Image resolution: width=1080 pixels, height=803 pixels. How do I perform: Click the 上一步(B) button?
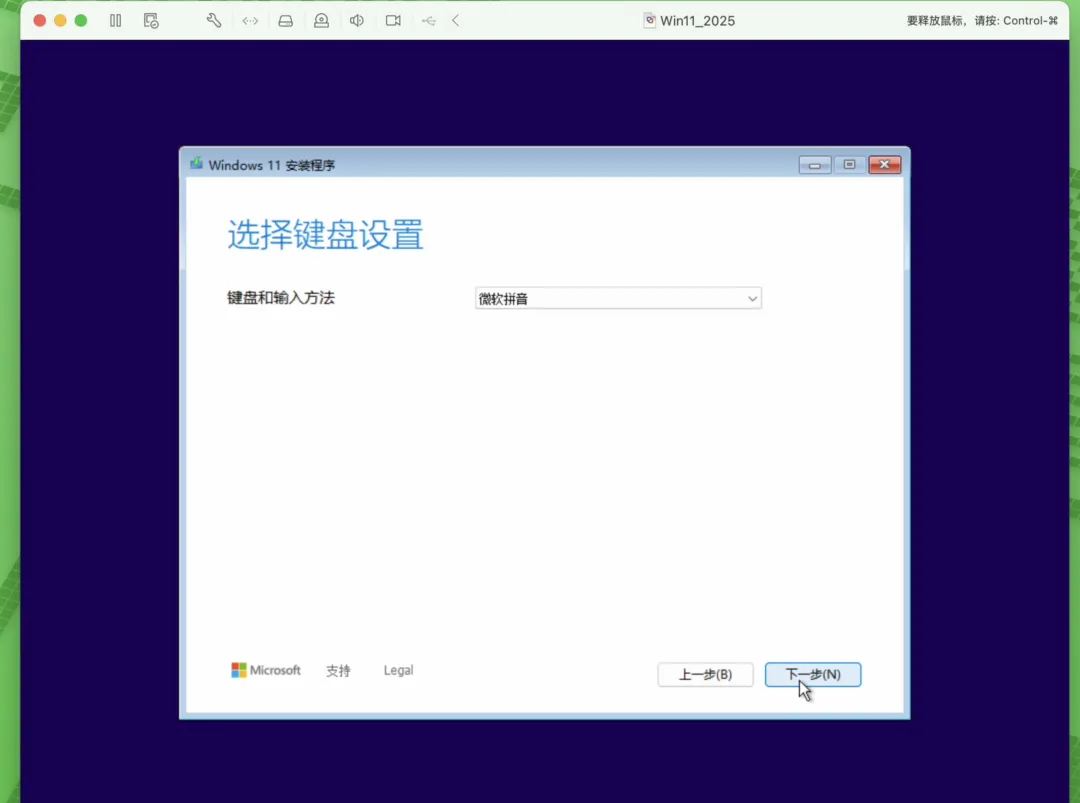coord(705,674)
